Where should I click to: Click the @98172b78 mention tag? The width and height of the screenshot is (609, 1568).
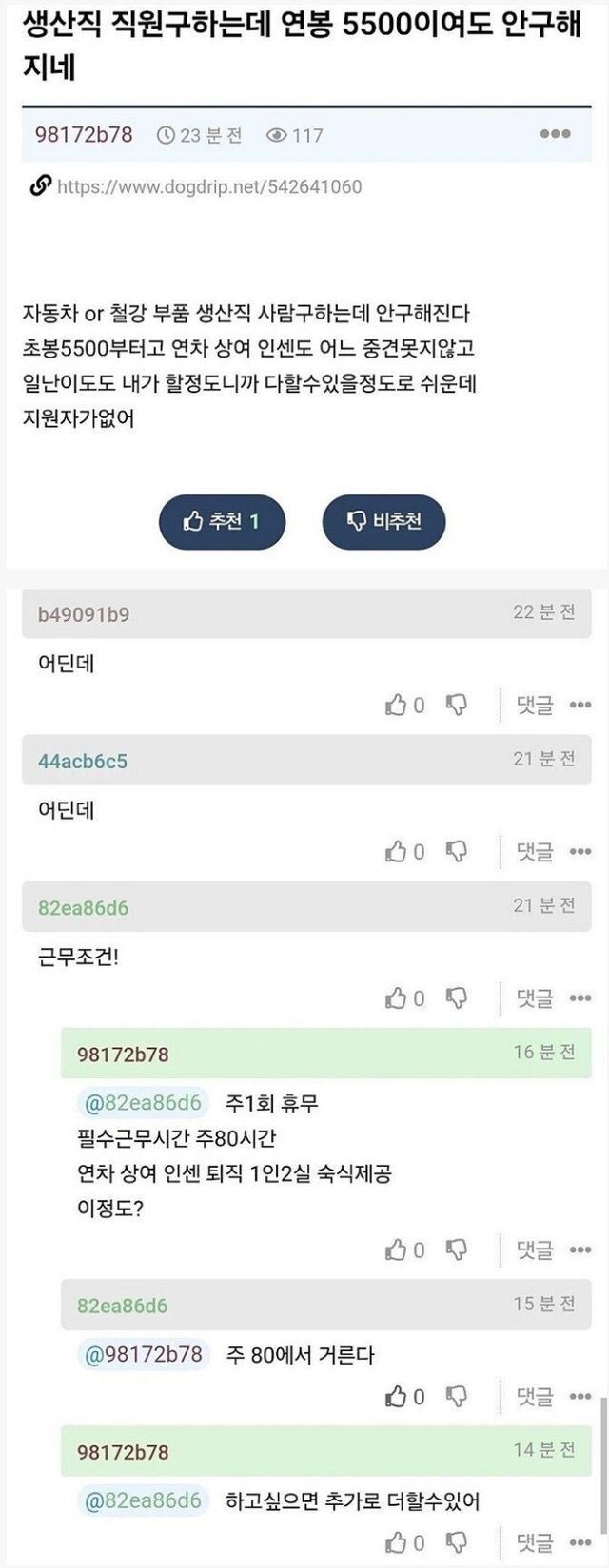click(144, 1354)
